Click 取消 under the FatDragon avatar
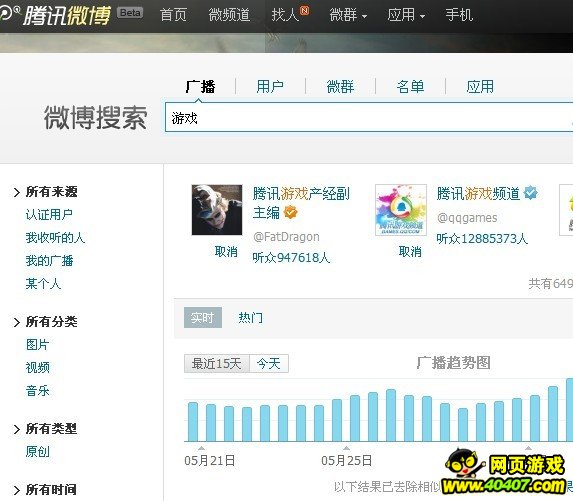 226,251
